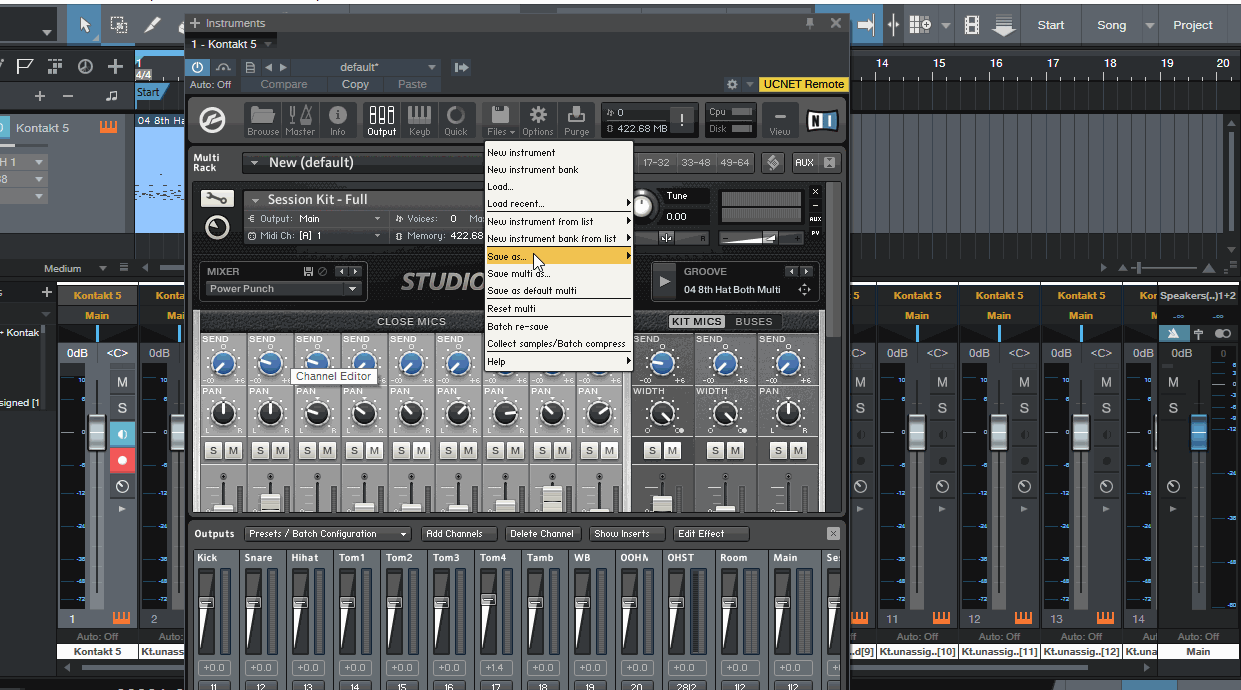
Task: Toggle the plugin power bypass button
Action: [x=197, y=67]
